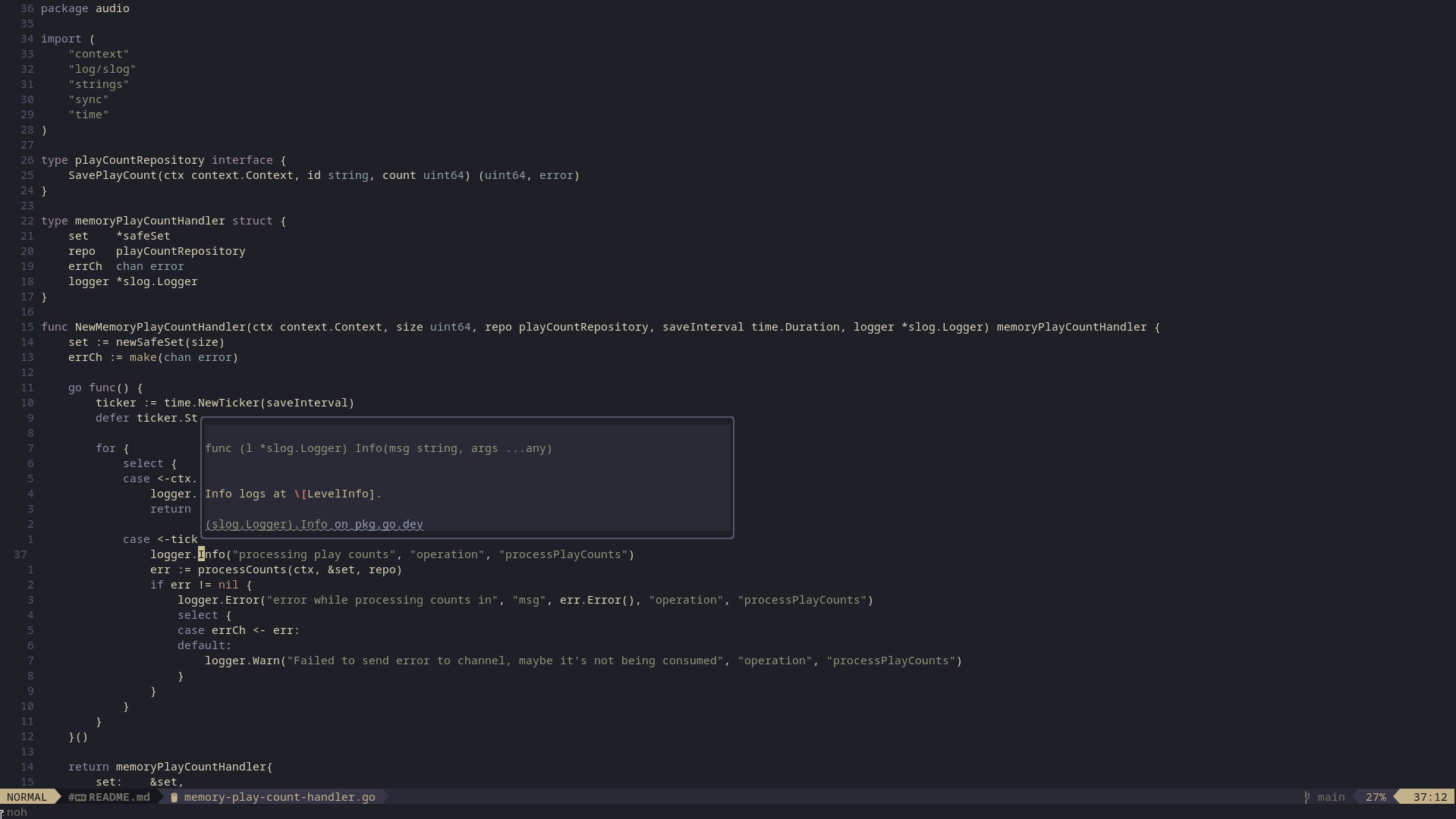
Task: Click the 'return memoryPlayCountHandler{' line
Action: [170, 767]
